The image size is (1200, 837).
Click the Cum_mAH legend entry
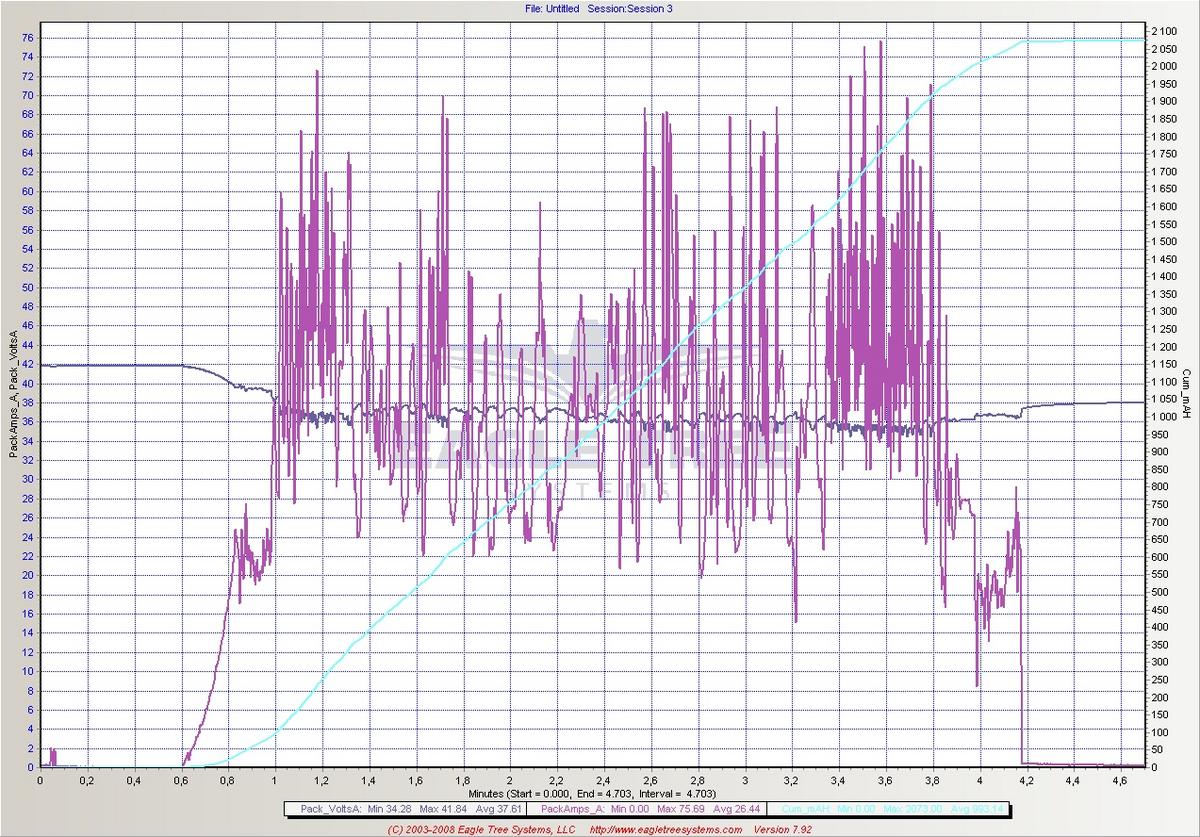[801, 807]
